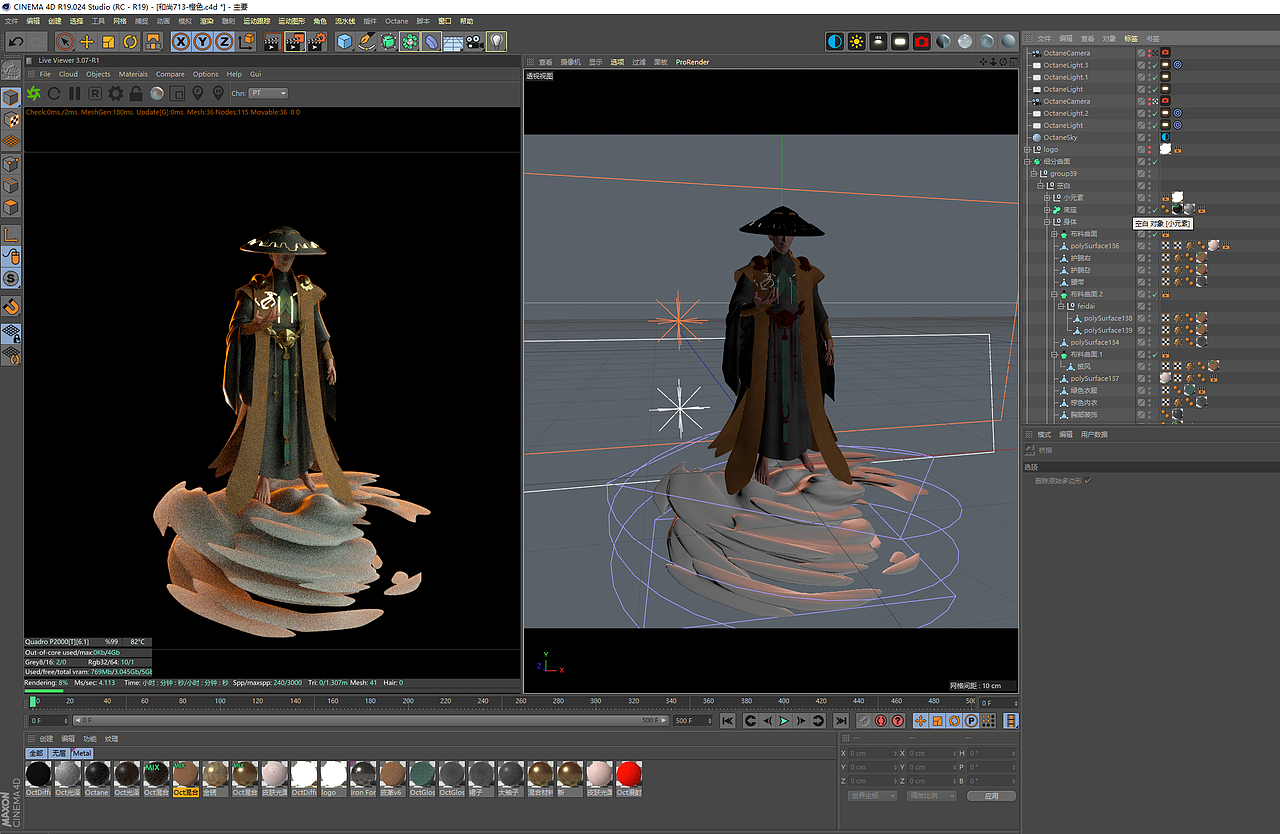Screen dimensions: 1280x834
Task: Select the red Oct漫射 material swatch
Action: pyautogui.click(x=628, y=778)
